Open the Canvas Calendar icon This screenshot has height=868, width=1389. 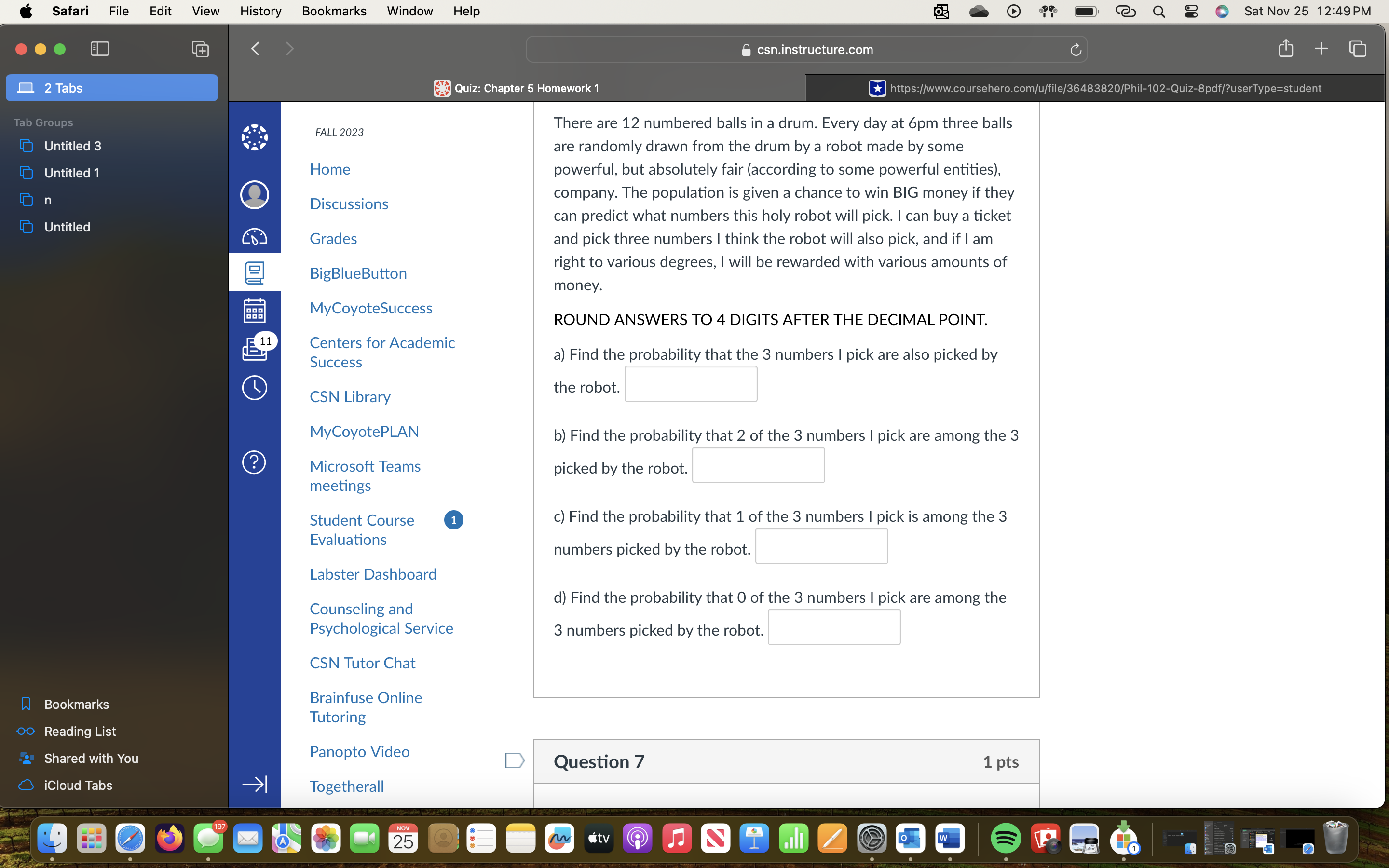(254, 310)
